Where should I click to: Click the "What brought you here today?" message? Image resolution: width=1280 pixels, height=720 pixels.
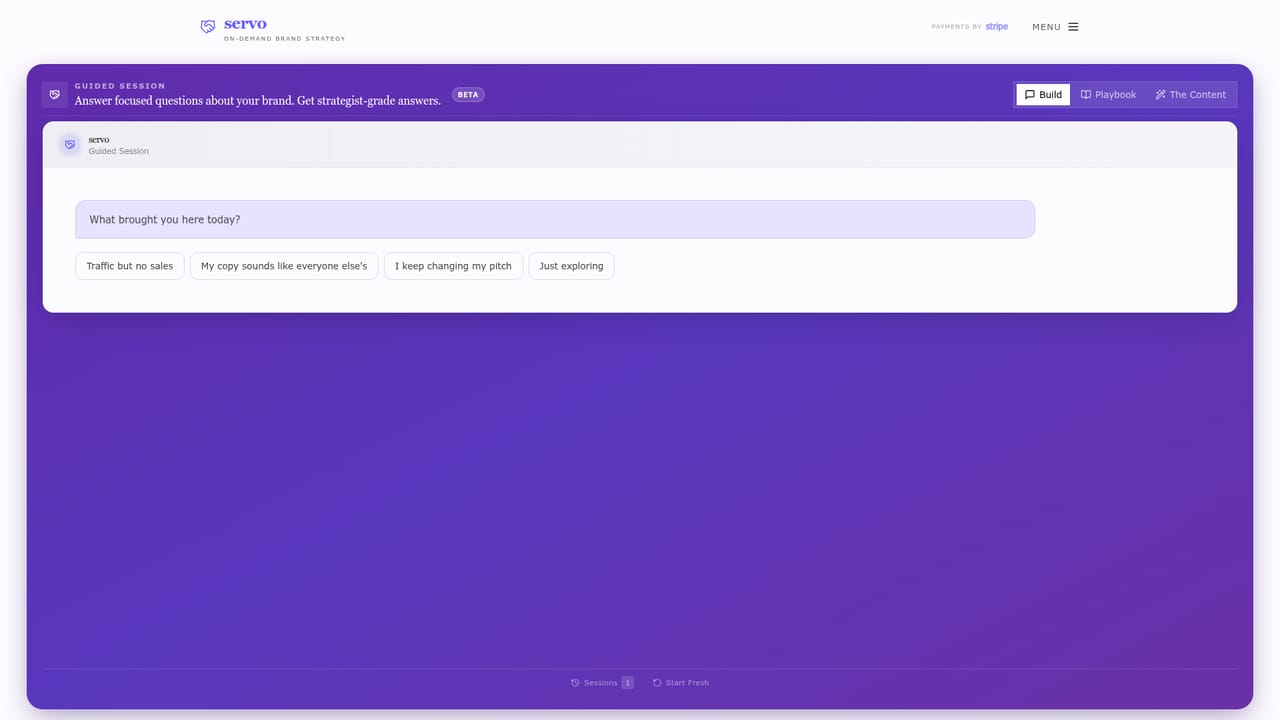tap(555, 219)
